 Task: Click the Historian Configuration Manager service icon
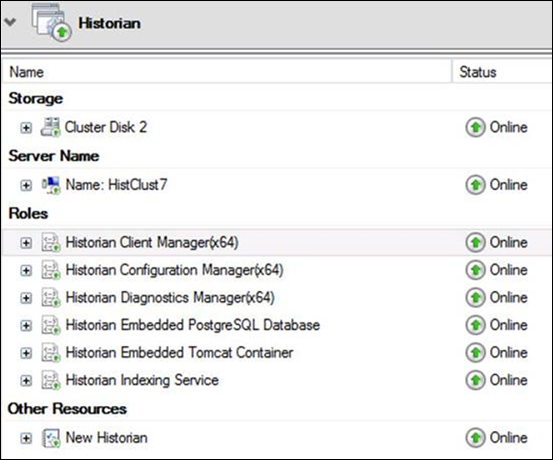click(x=51, y=270)
